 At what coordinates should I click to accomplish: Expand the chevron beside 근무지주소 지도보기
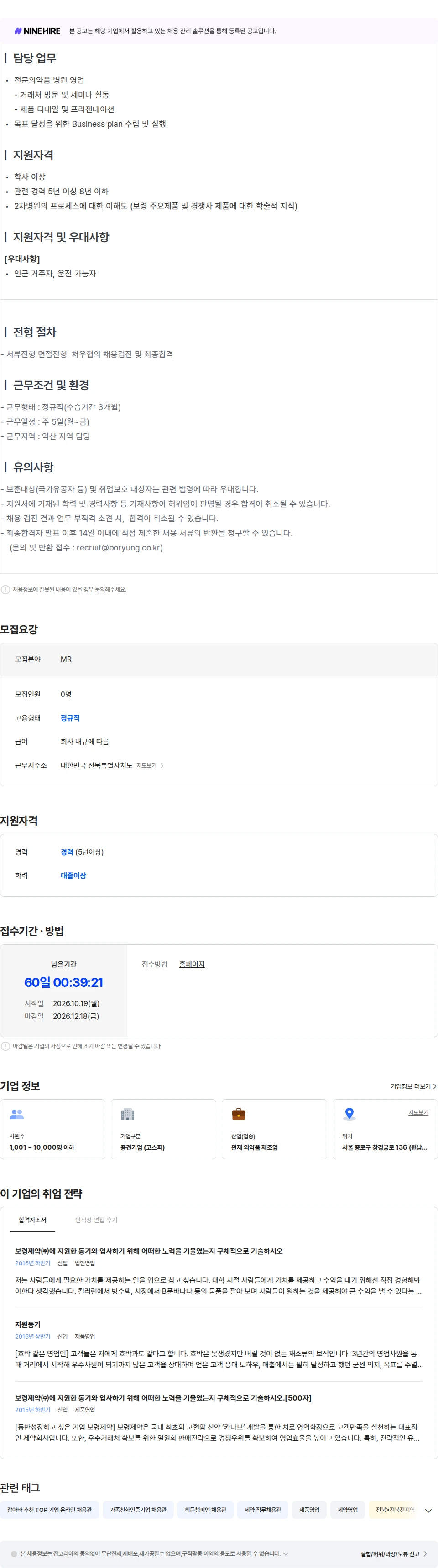[162, 766]
